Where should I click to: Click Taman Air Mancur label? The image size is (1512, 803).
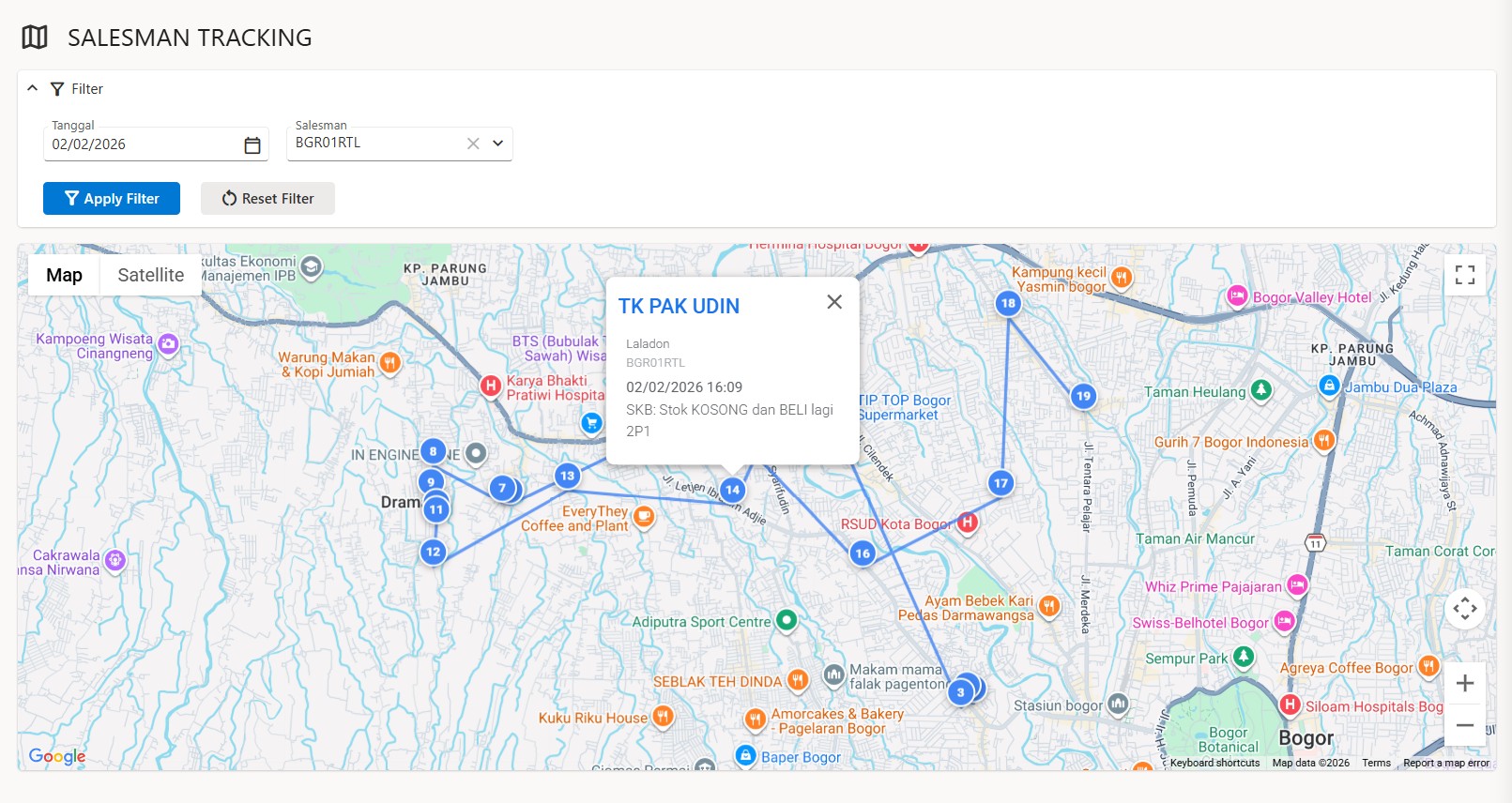(1195, 539)
